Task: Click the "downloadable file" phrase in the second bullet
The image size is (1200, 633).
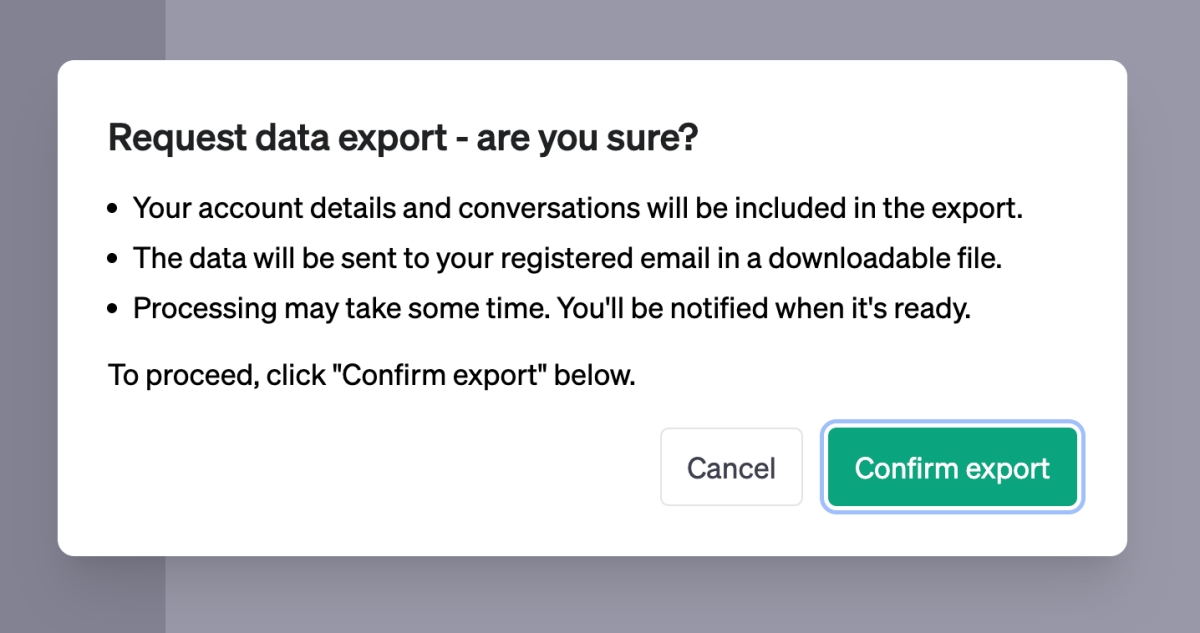Action: point(886,258)
